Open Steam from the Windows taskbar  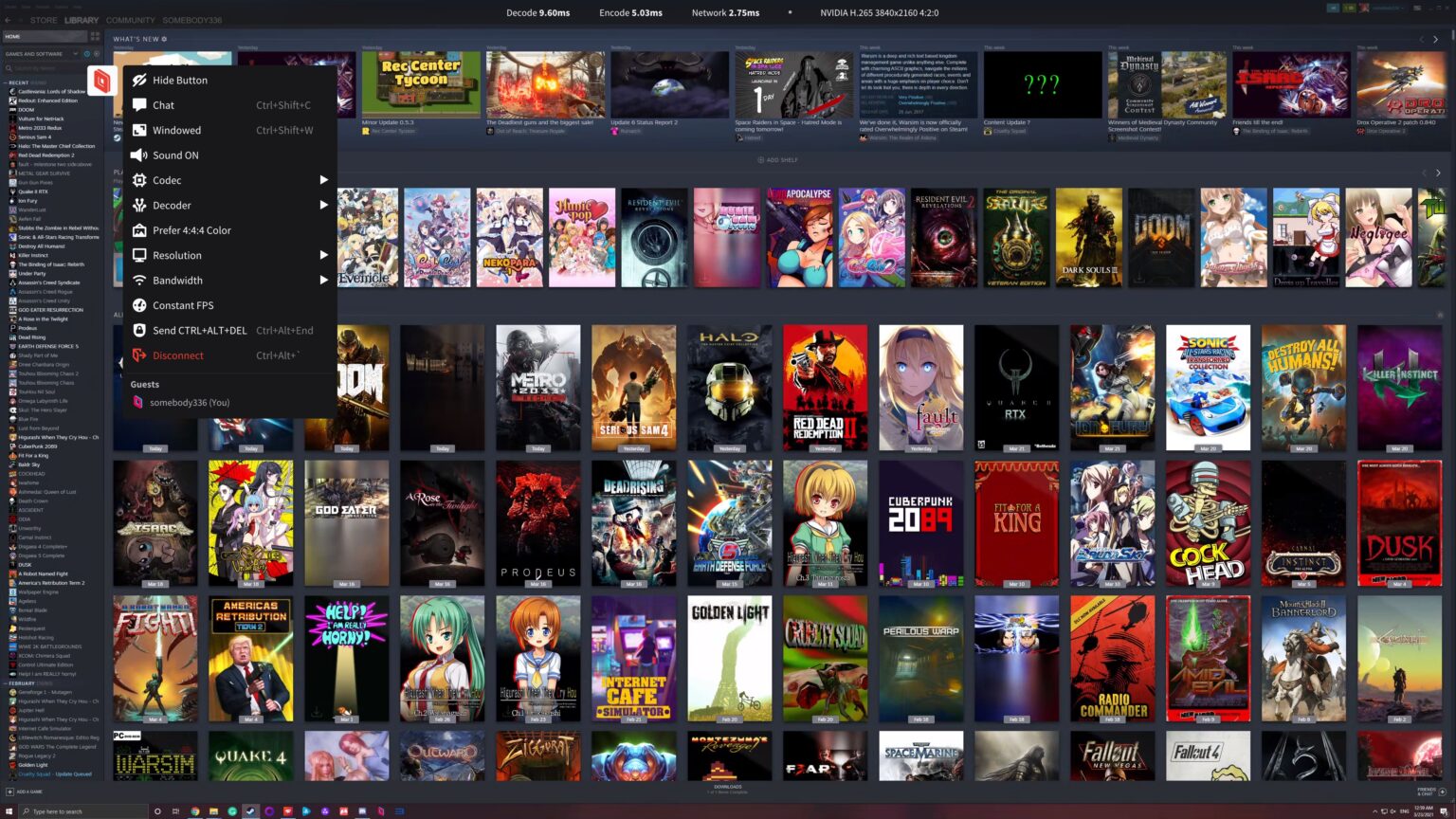click(x=250, y=812)
